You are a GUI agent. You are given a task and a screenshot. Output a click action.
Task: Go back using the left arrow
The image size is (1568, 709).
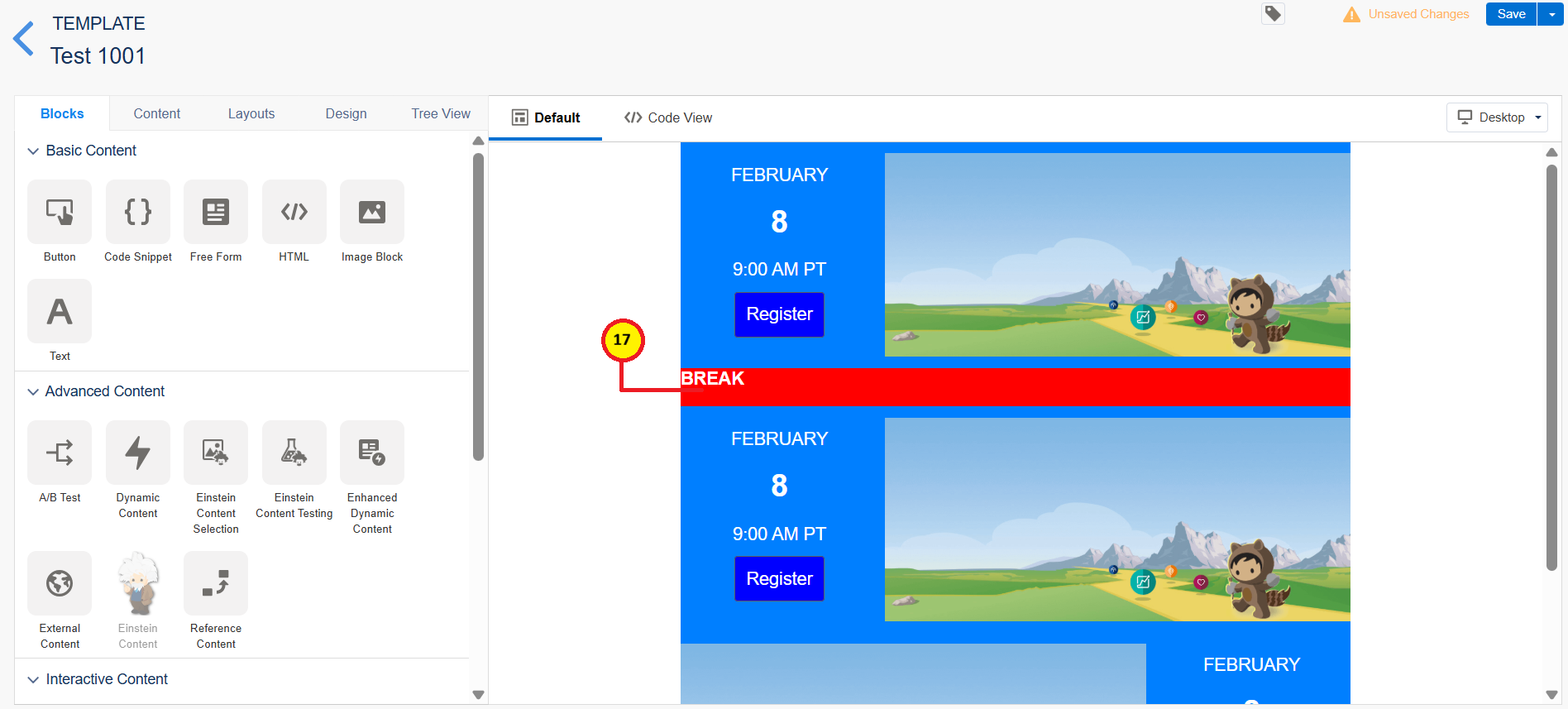(24, 39)
